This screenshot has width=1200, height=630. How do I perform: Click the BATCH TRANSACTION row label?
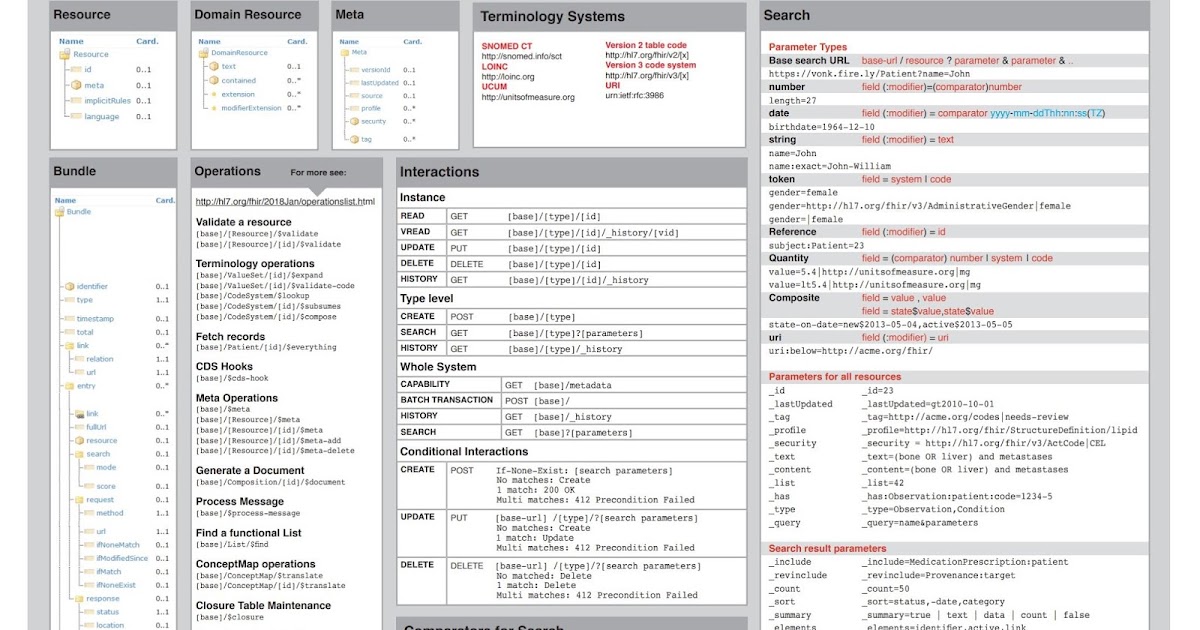click(447, 400)
